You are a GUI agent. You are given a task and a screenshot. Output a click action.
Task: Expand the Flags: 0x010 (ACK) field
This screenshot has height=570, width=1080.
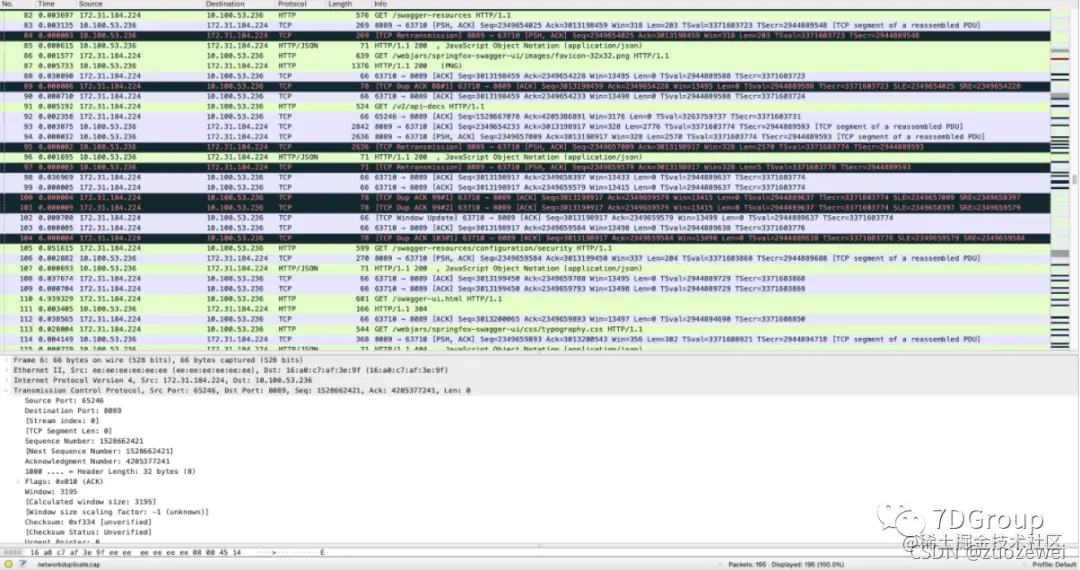pos(18,482)
